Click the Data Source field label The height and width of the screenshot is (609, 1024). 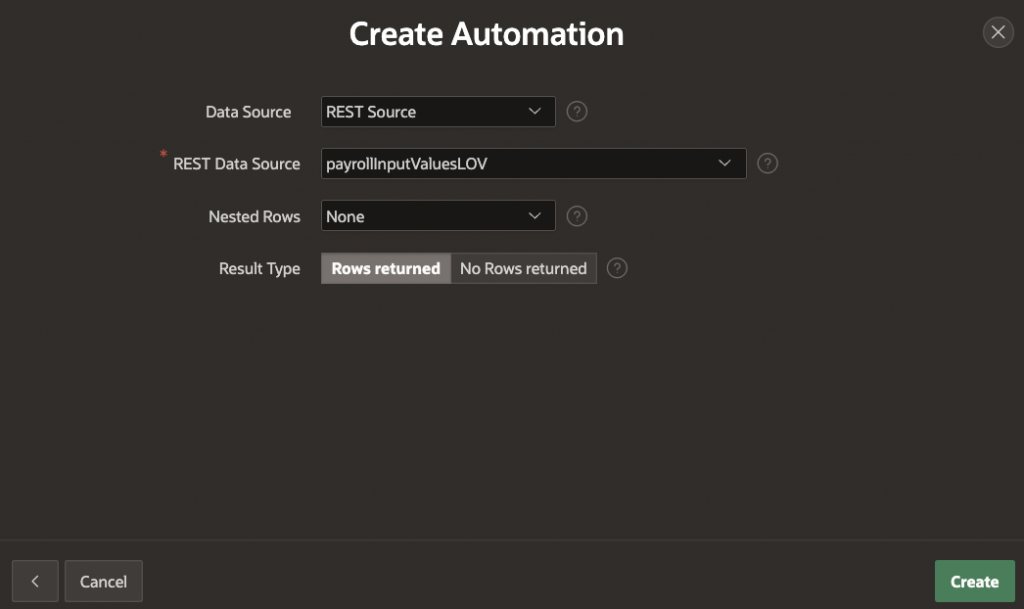pos(248,112)
